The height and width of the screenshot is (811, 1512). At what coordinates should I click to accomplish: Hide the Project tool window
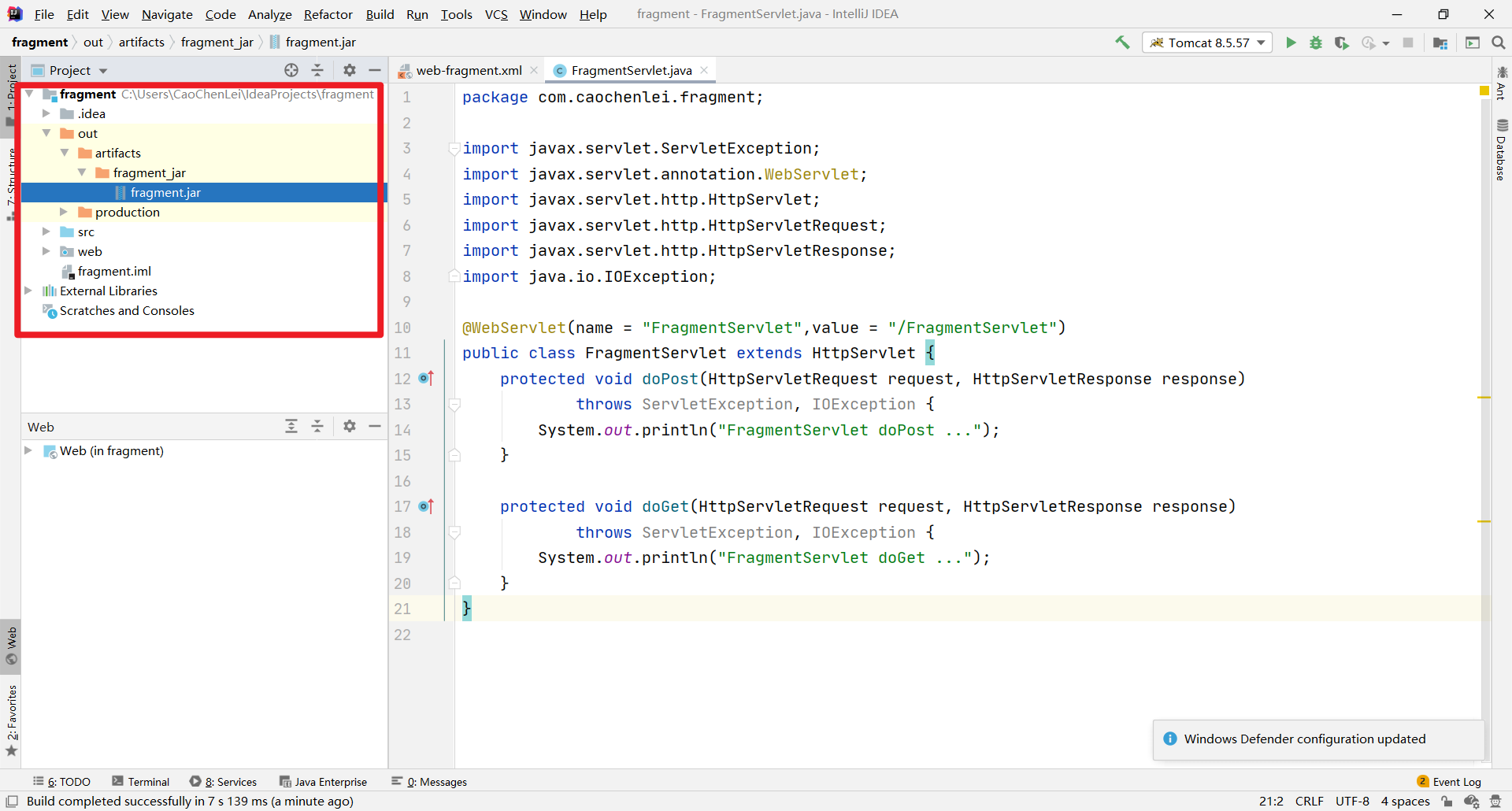click(375, 70)
